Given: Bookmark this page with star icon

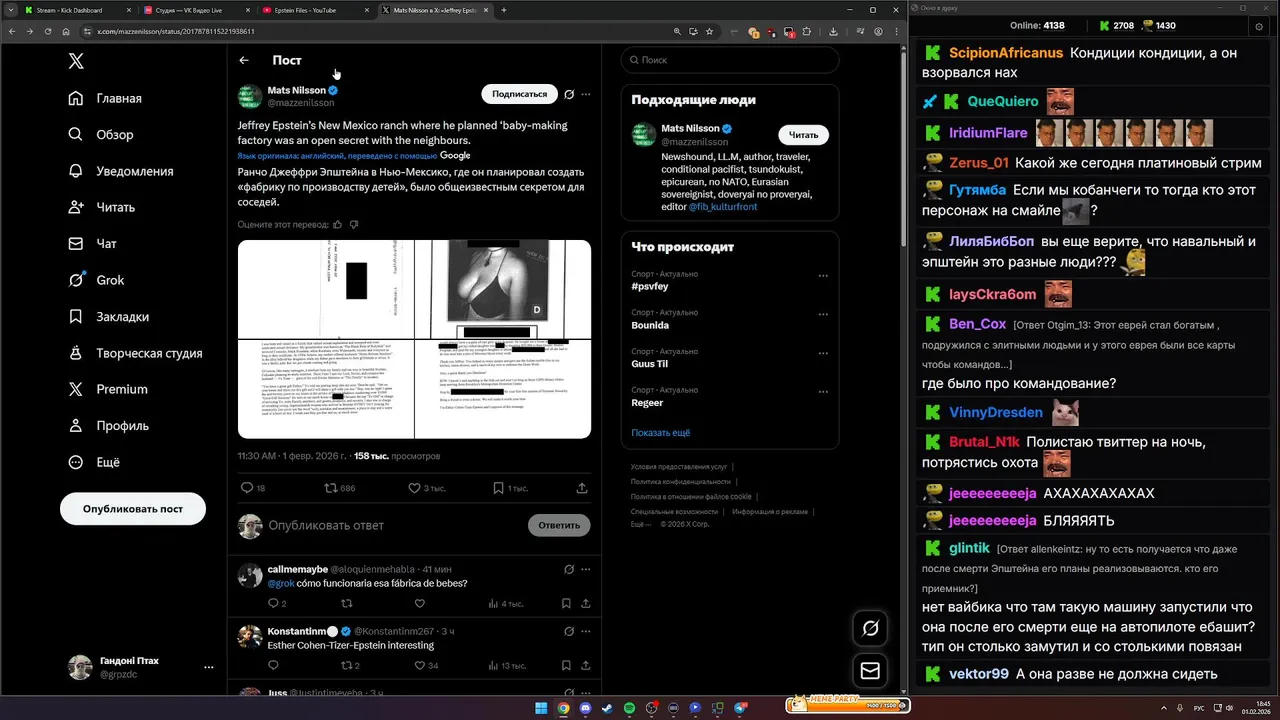Looking at the screenshot, I should (x=709, y=31).
